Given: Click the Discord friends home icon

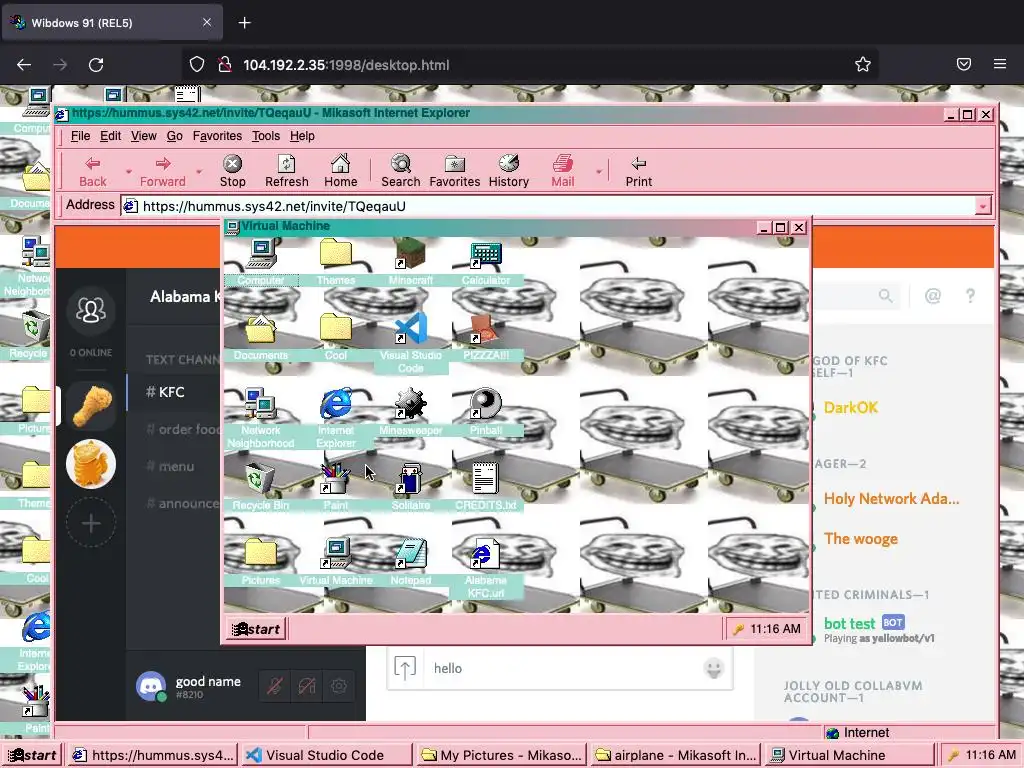Looking at the screenshot, I should coord(91,310).
